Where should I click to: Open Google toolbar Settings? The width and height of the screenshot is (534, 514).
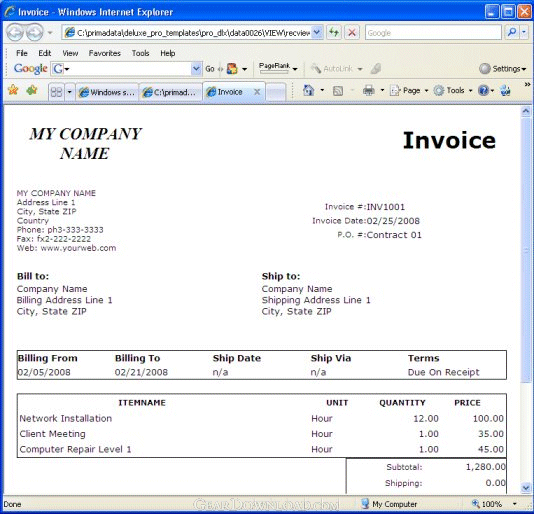pyautogui.click(x=502, y=69)
